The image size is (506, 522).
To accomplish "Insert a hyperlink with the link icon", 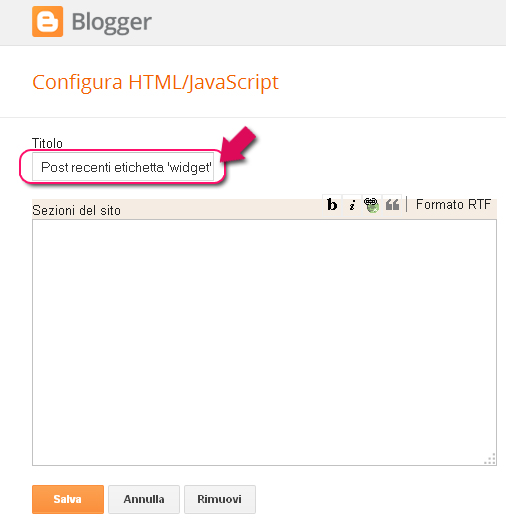I will tap(371, 204).
